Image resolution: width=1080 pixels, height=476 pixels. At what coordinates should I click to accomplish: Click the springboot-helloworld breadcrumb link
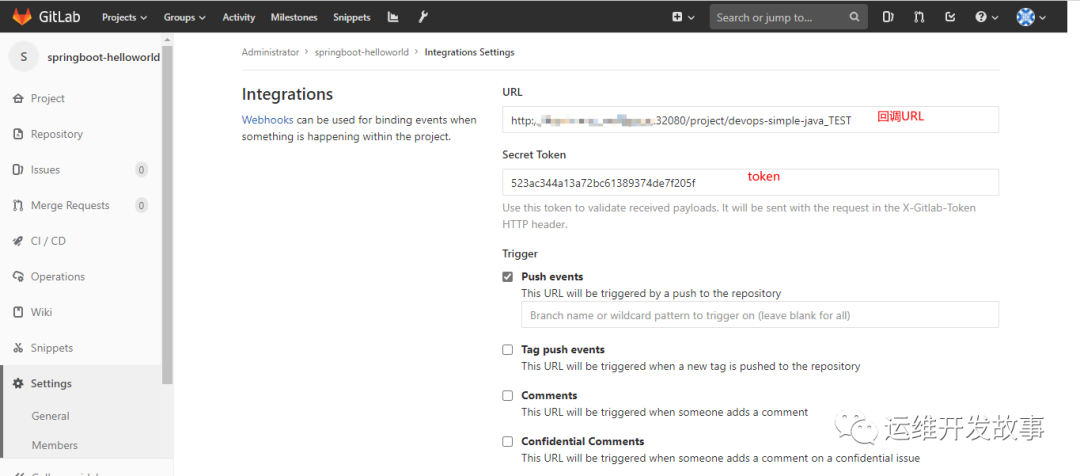[x=362, y=52]
